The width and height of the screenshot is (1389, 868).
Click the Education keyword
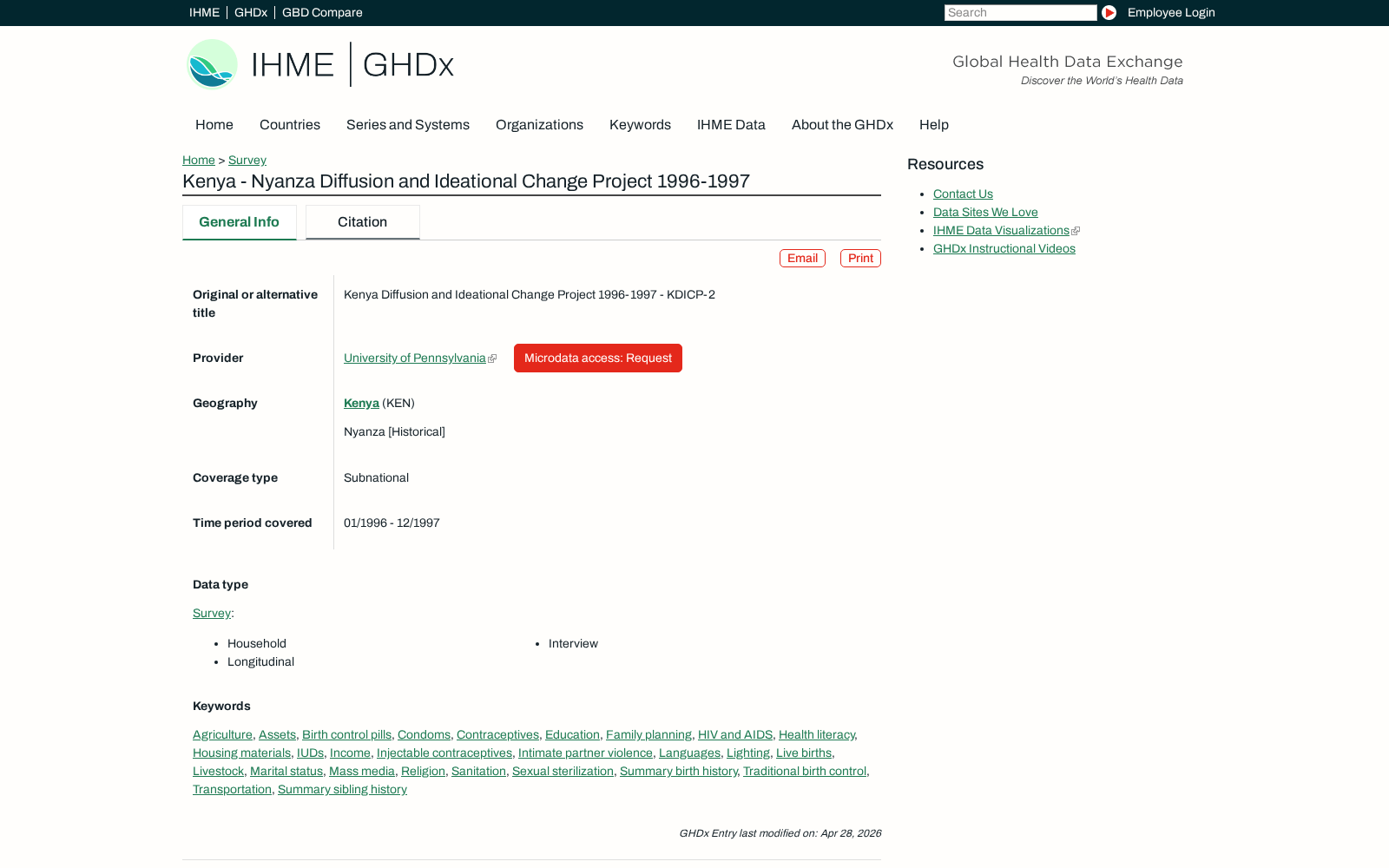(x=572, y=734)
